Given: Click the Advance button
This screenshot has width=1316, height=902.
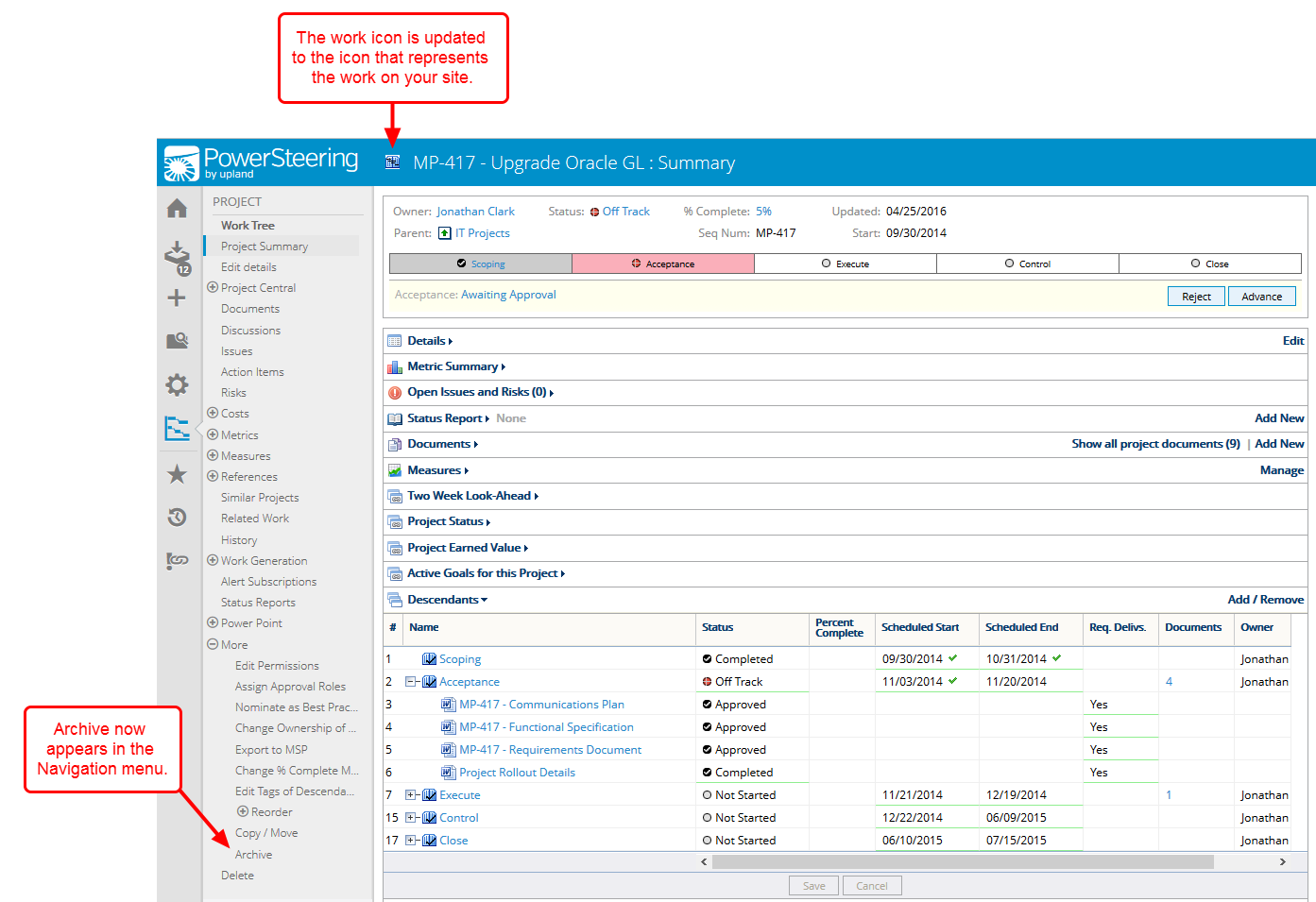Looking at the screenshot, I should pyautogui.click(x=1262, y=297).
